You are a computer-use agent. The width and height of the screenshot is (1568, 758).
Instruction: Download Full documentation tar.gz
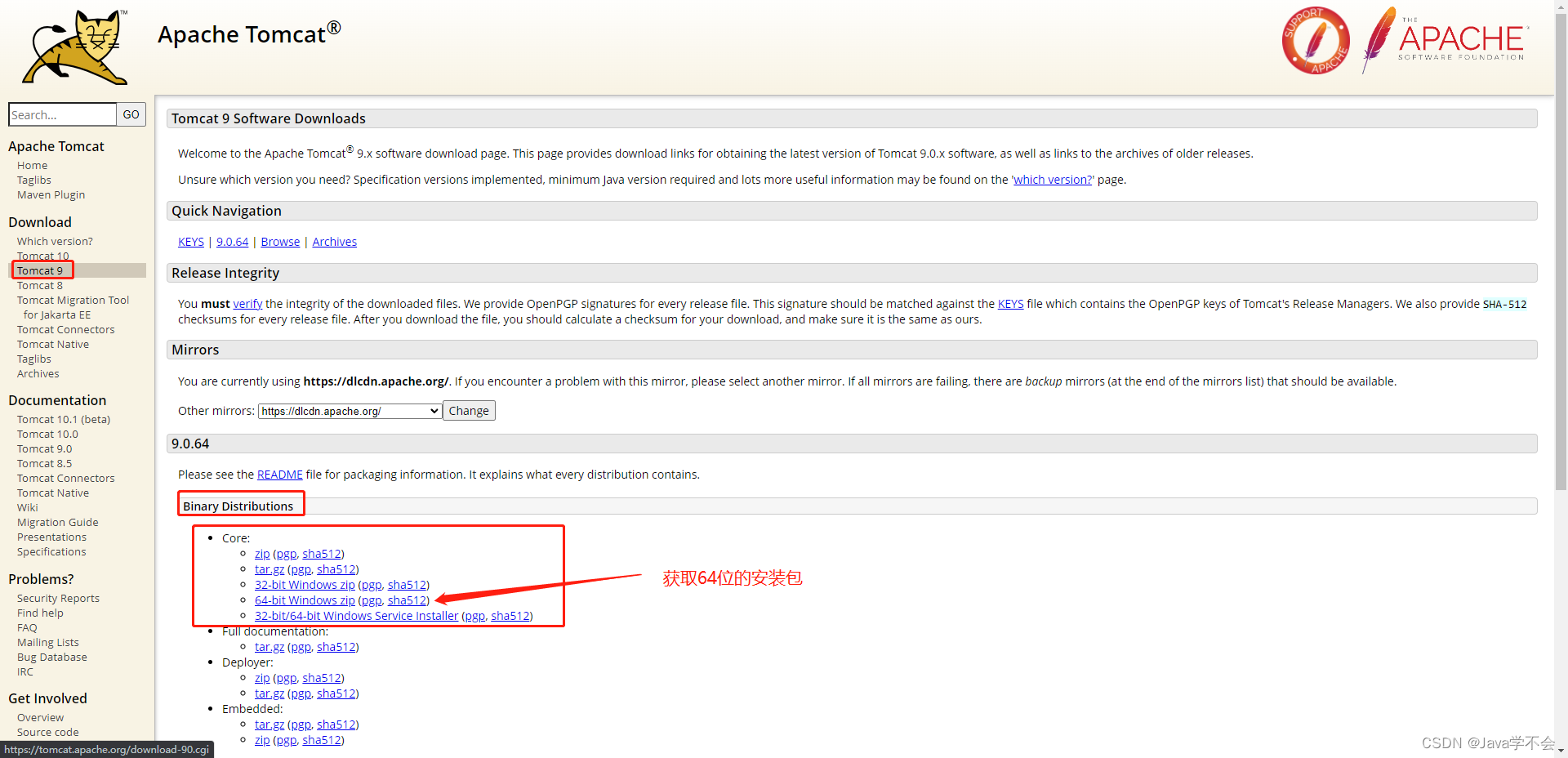coord(269,647)
